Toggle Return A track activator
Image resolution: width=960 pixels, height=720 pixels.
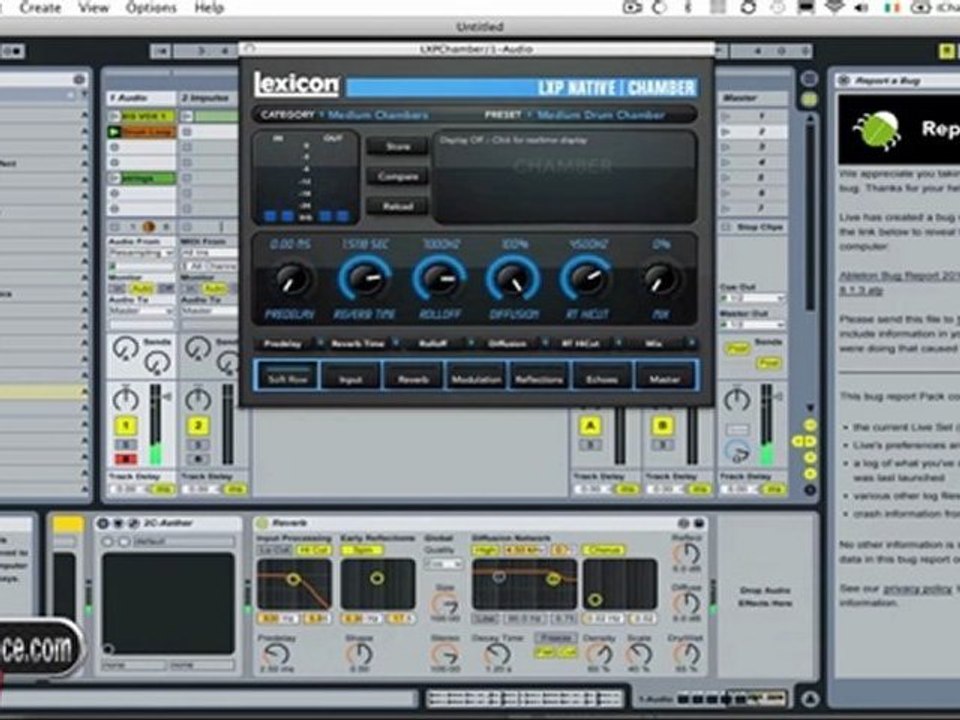point(590,426)
